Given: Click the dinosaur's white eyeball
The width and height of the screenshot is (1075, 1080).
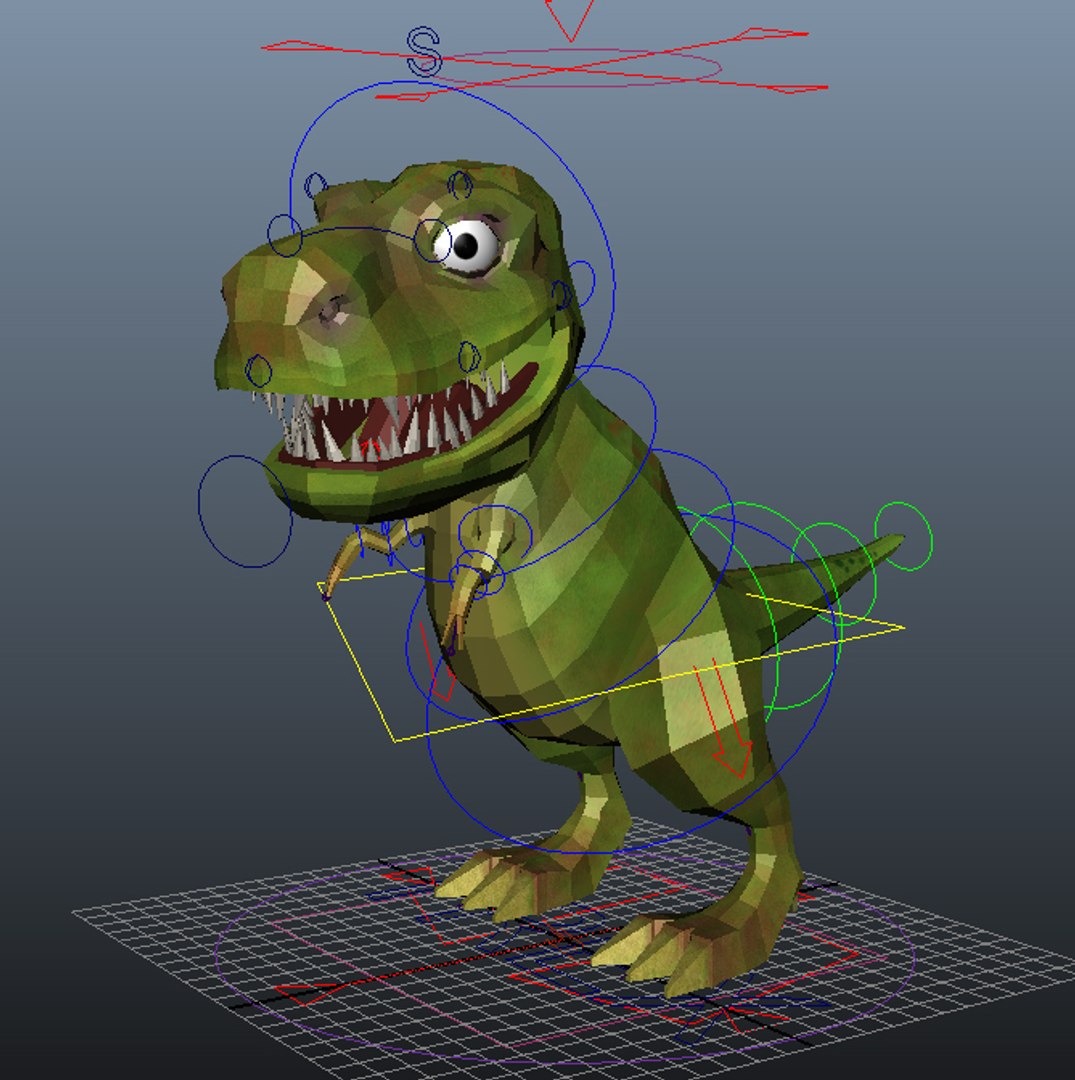Looking at the screenshot, I should [466, 245].
